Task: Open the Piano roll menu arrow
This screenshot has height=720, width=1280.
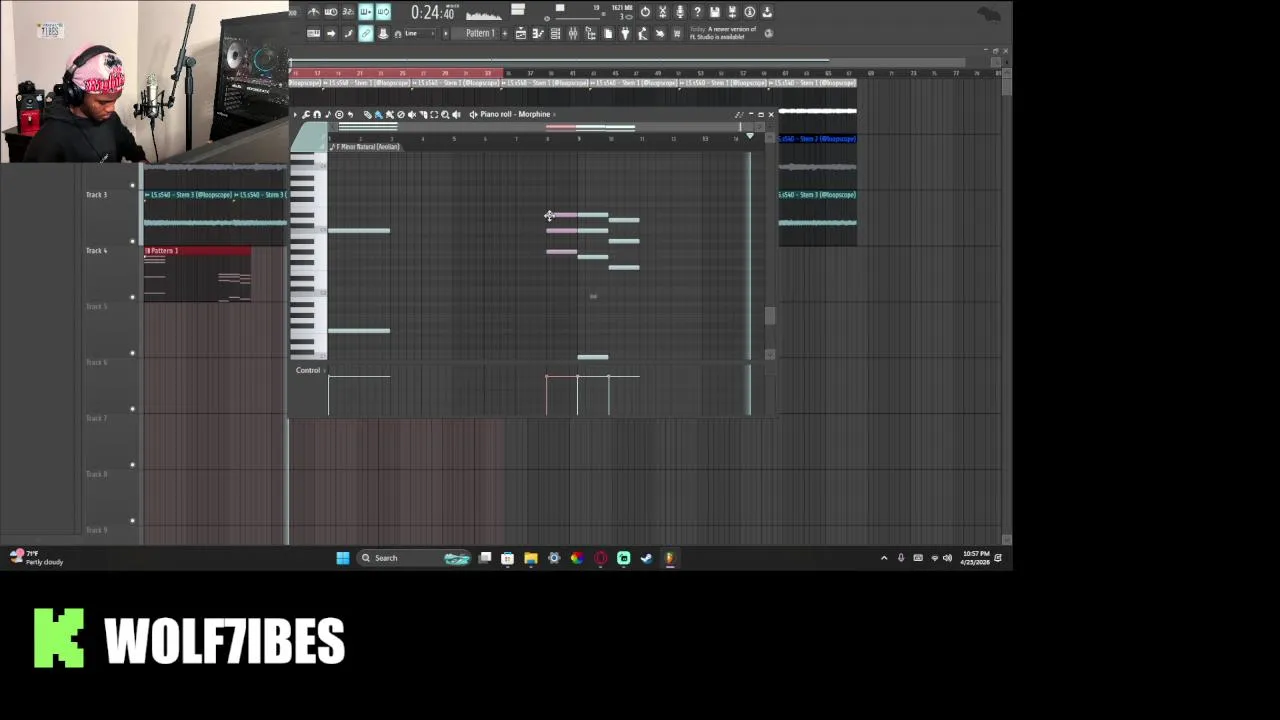Action: click(295, 114)
